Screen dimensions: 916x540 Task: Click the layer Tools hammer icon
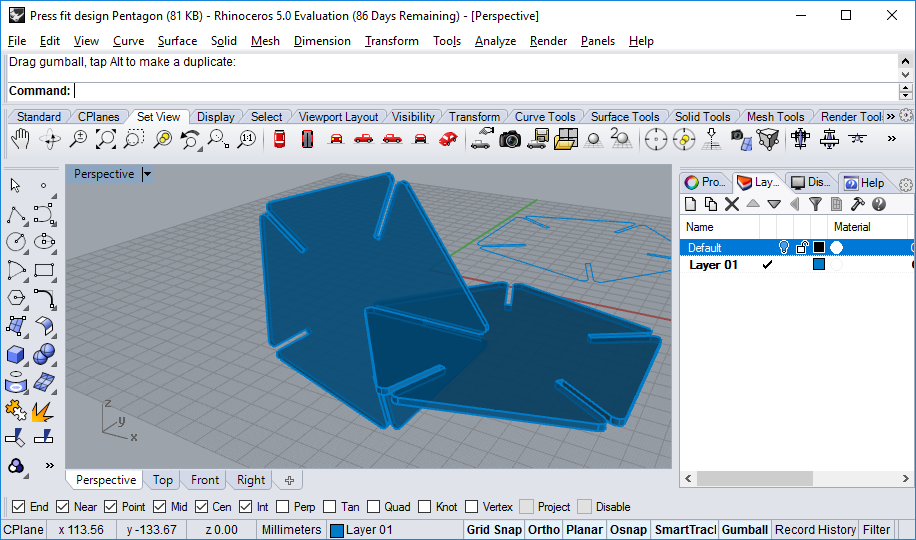coord(858,203)
